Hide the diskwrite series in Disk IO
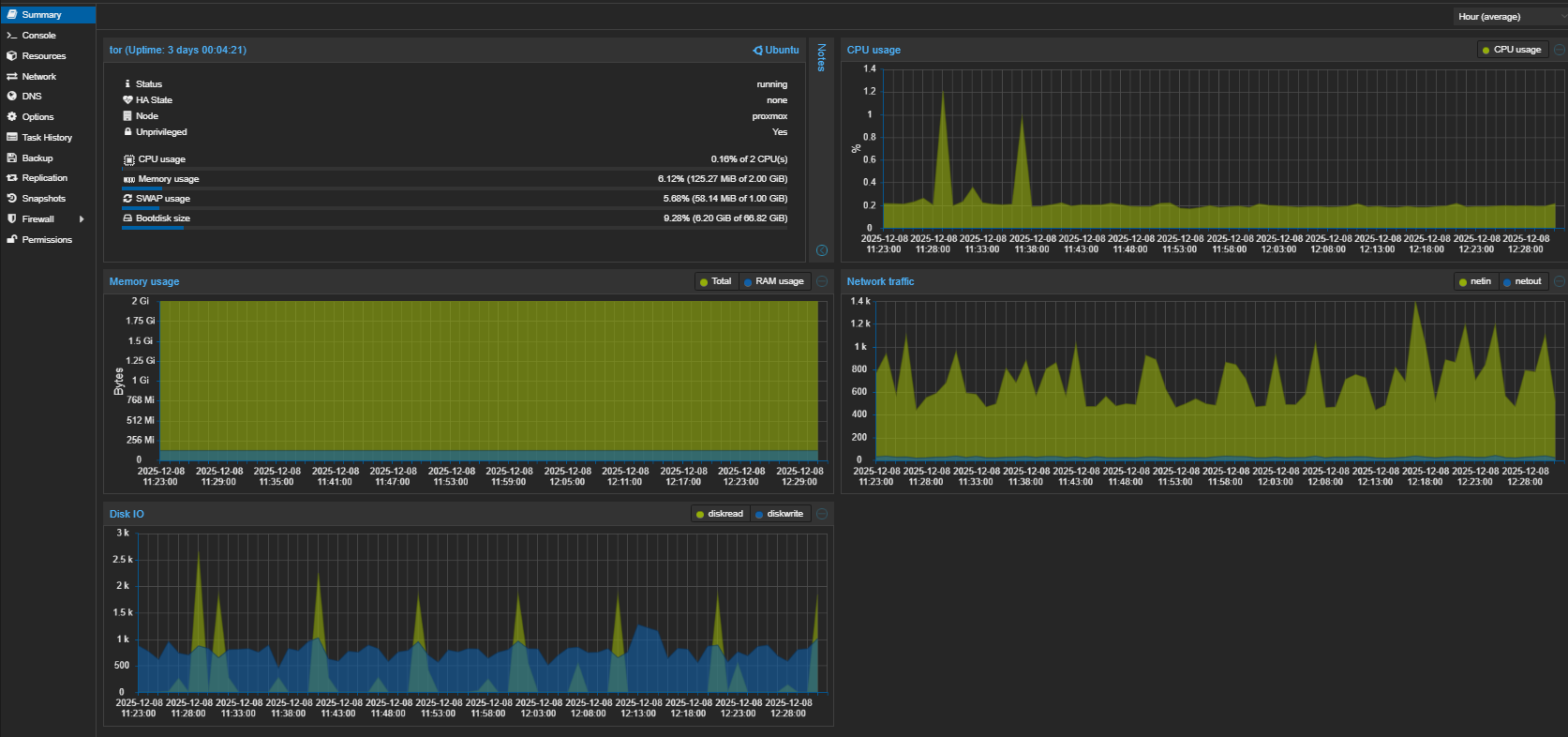Viewport: 1568px width, 737px height. (779, 514)
